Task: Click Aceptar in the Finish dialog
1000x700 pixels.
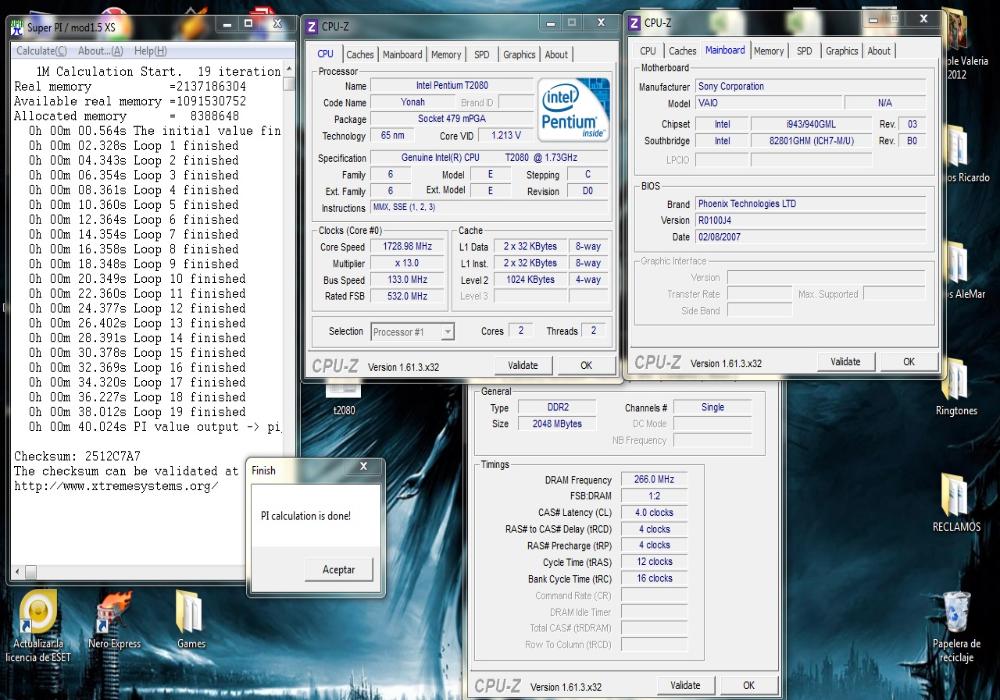Action: [338, 569]
